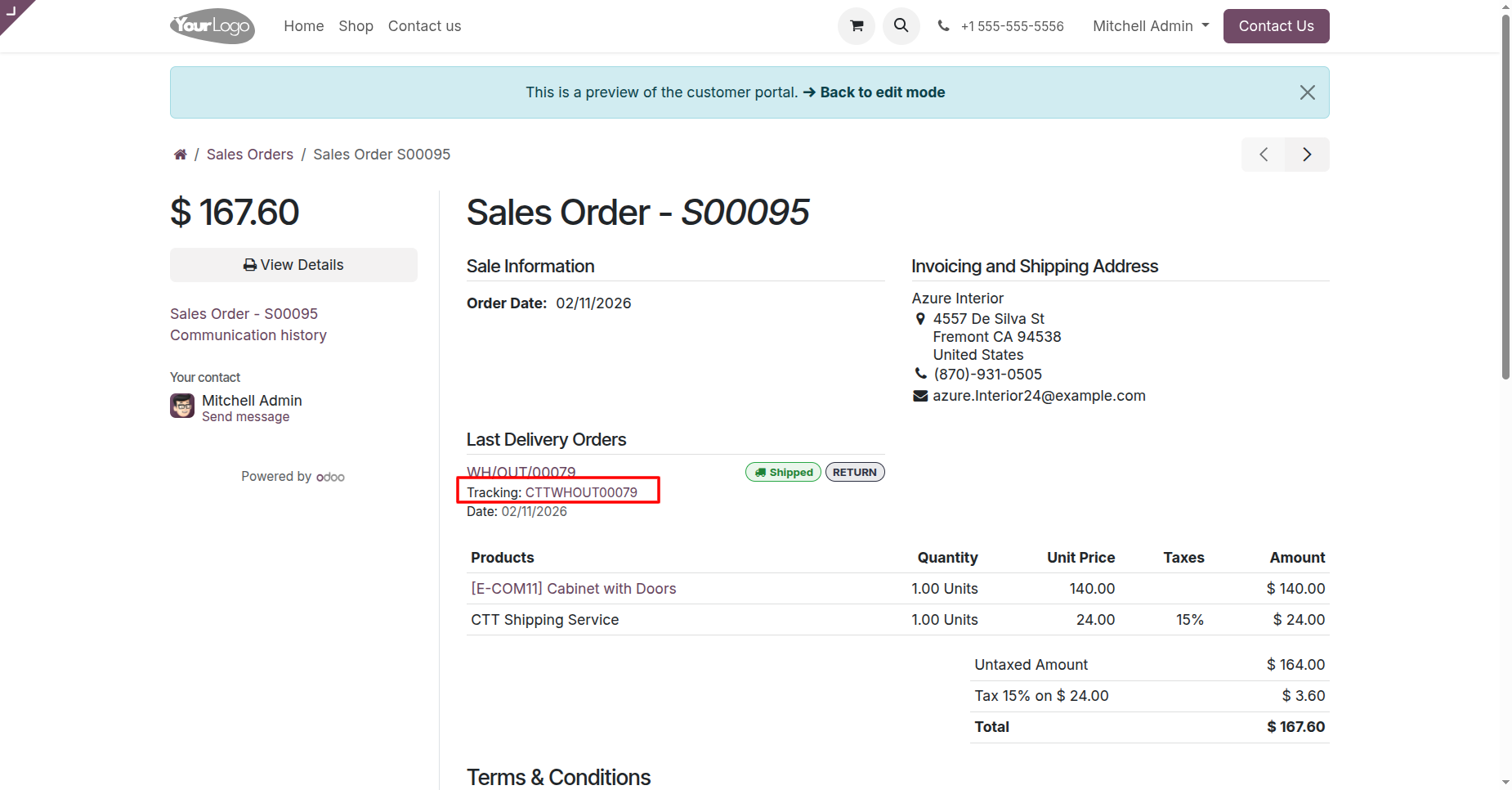The image size is (1512, 790).
Task: Dismiss the customer portal preview banner
Action: [1307, 92]
